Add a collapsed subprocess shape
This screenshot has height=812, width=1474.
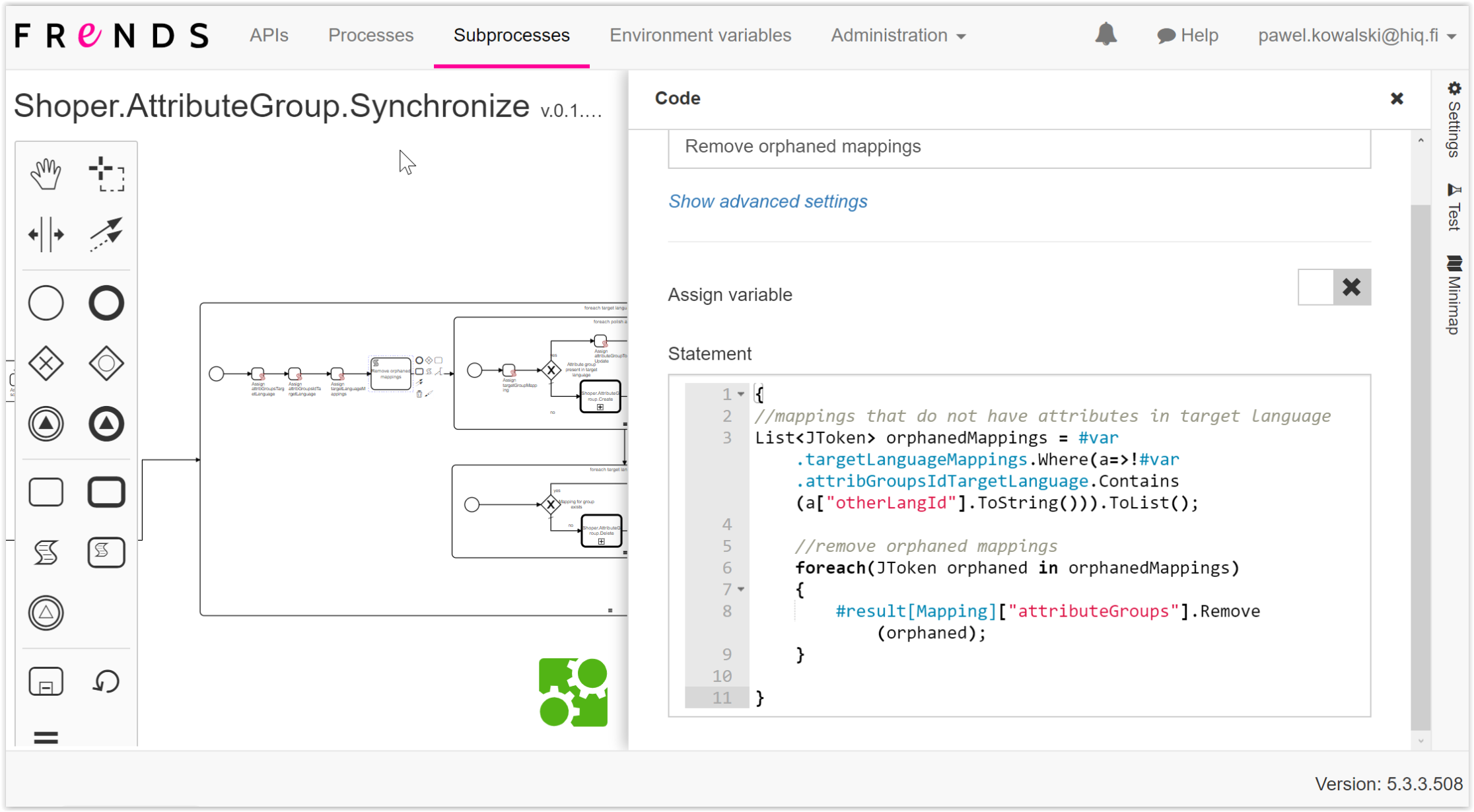pos(46,681)
